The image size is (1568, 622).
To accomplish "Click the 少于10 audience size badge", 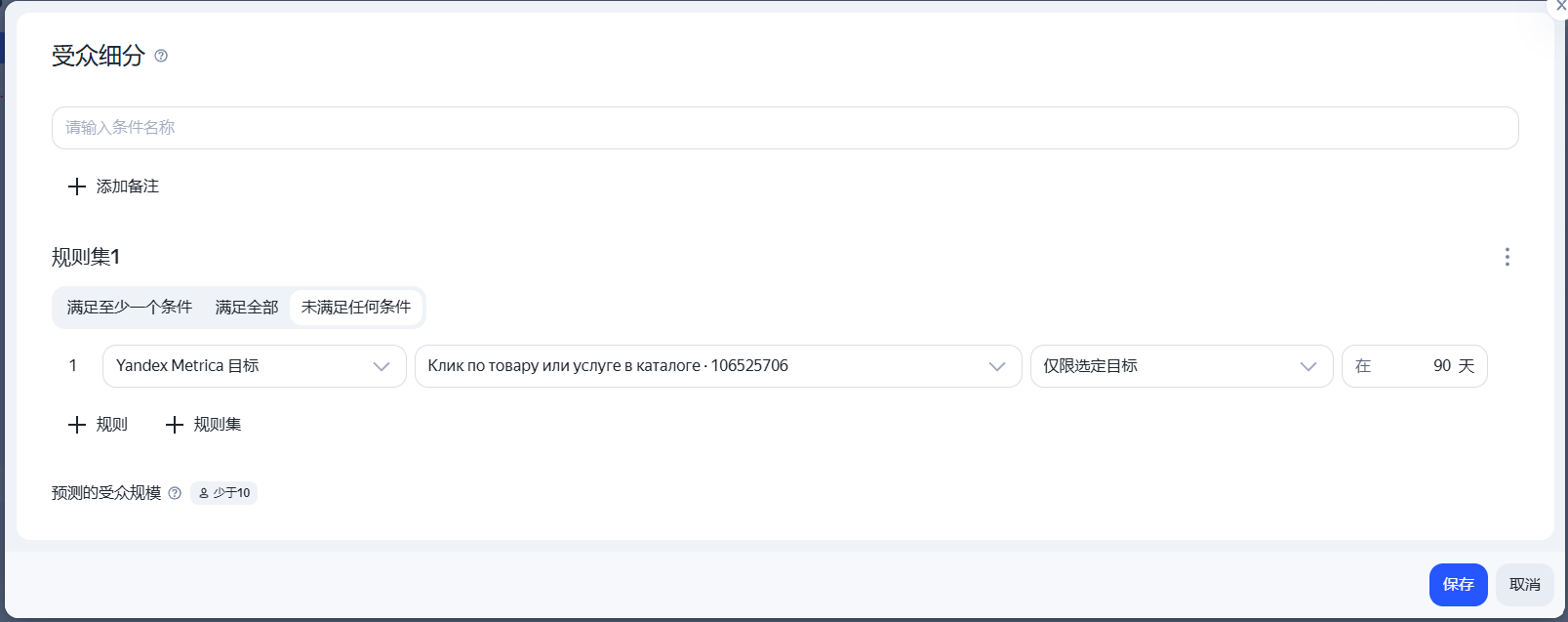I will pyautogui.click(x=224, y=493).
